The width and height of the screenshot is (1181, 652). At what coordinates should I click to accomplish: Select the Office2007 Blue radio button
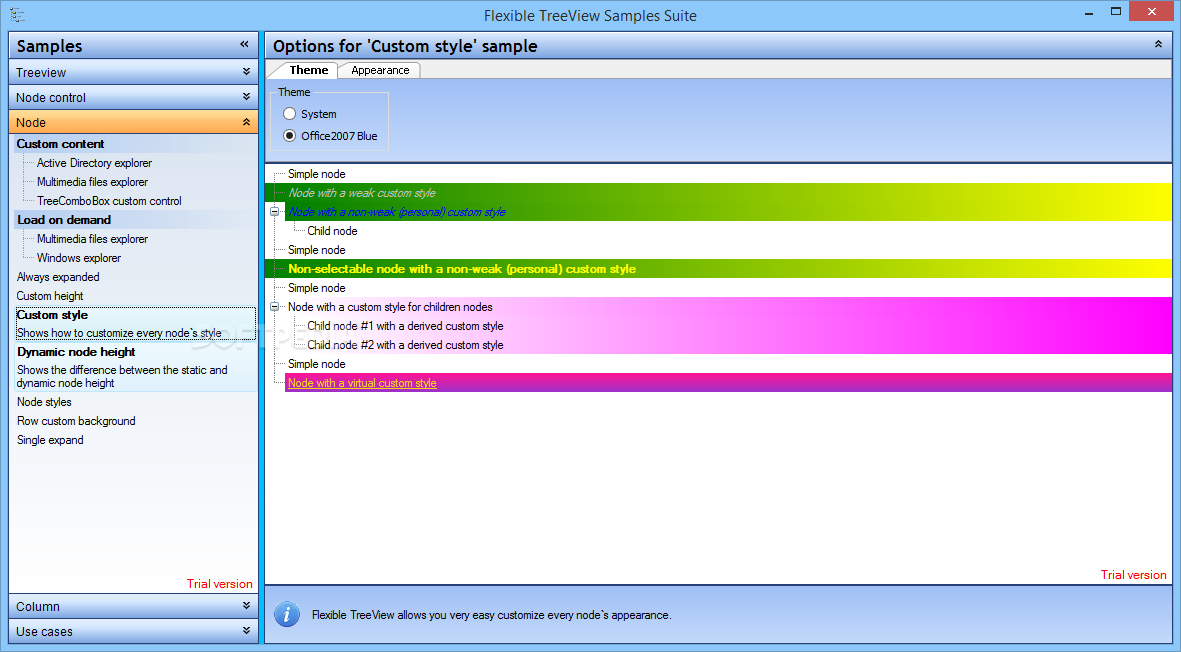click(289, 136)
